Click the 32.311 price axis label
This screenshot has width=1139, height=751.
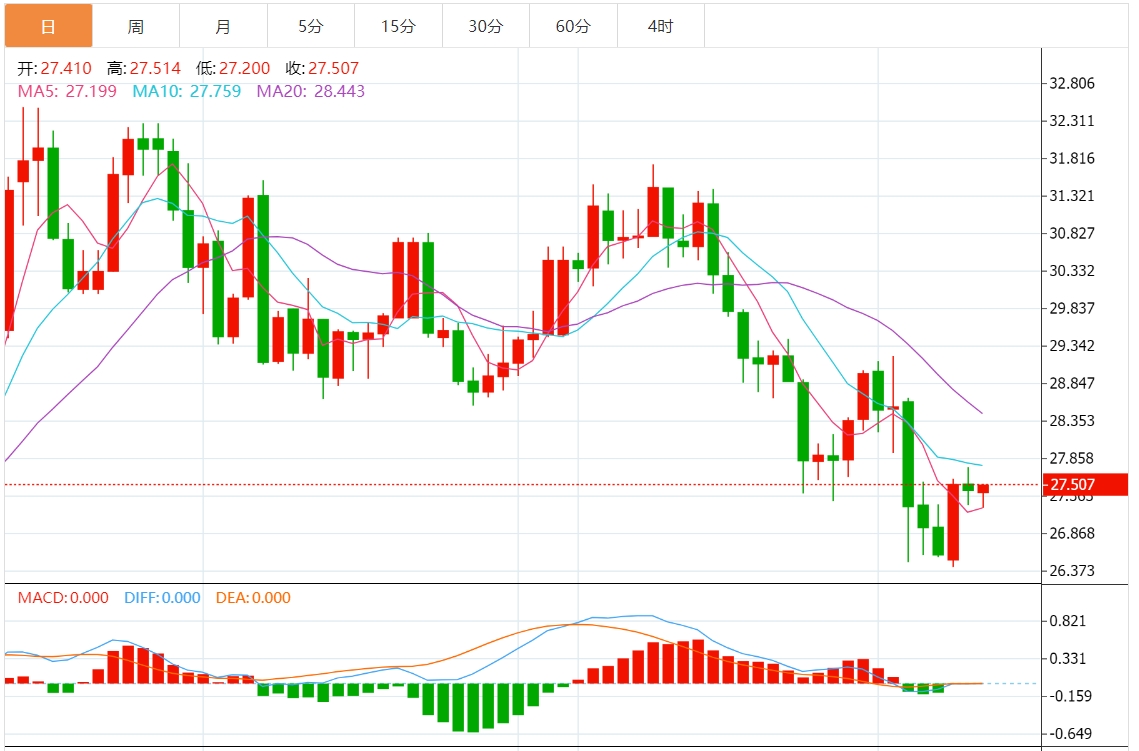pos(1072,121)
